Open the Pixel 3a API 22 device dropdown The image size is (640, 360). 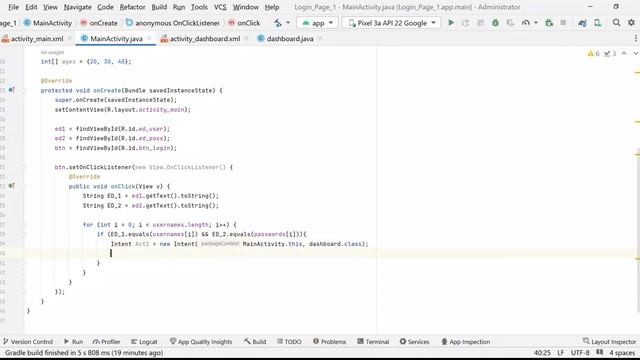391,23
